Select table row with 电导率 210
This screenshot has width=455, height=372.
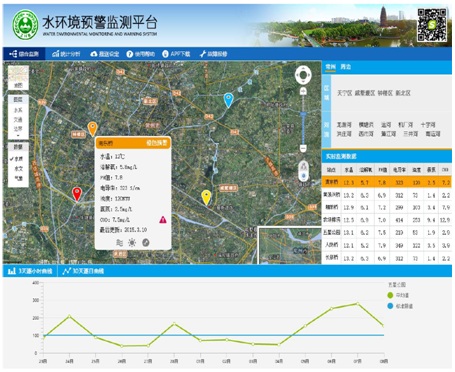[387, 232]
